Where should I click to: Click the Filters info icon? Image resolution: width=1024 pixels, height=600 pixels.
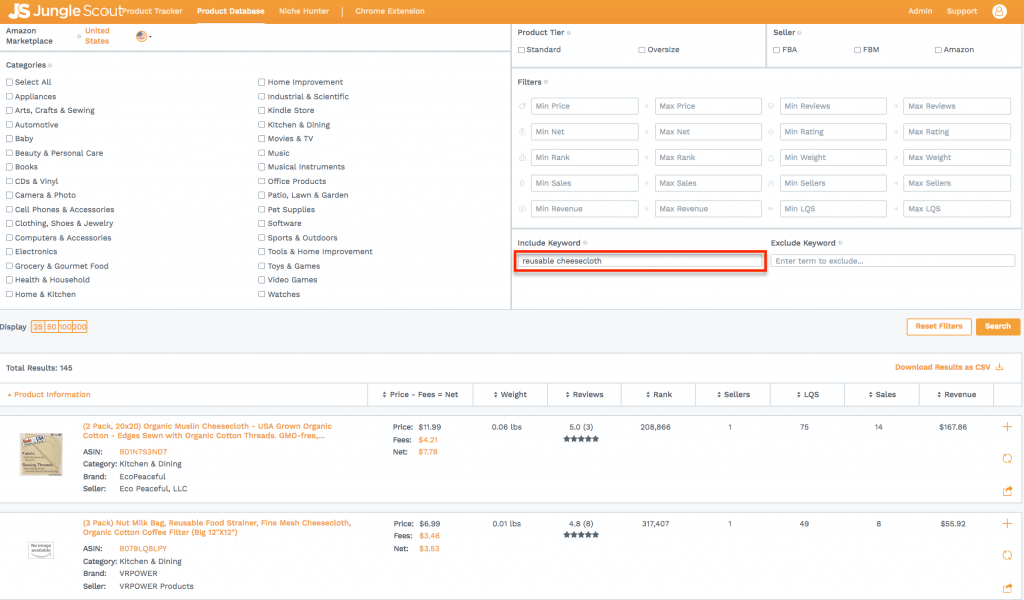(x=546, y=82)
